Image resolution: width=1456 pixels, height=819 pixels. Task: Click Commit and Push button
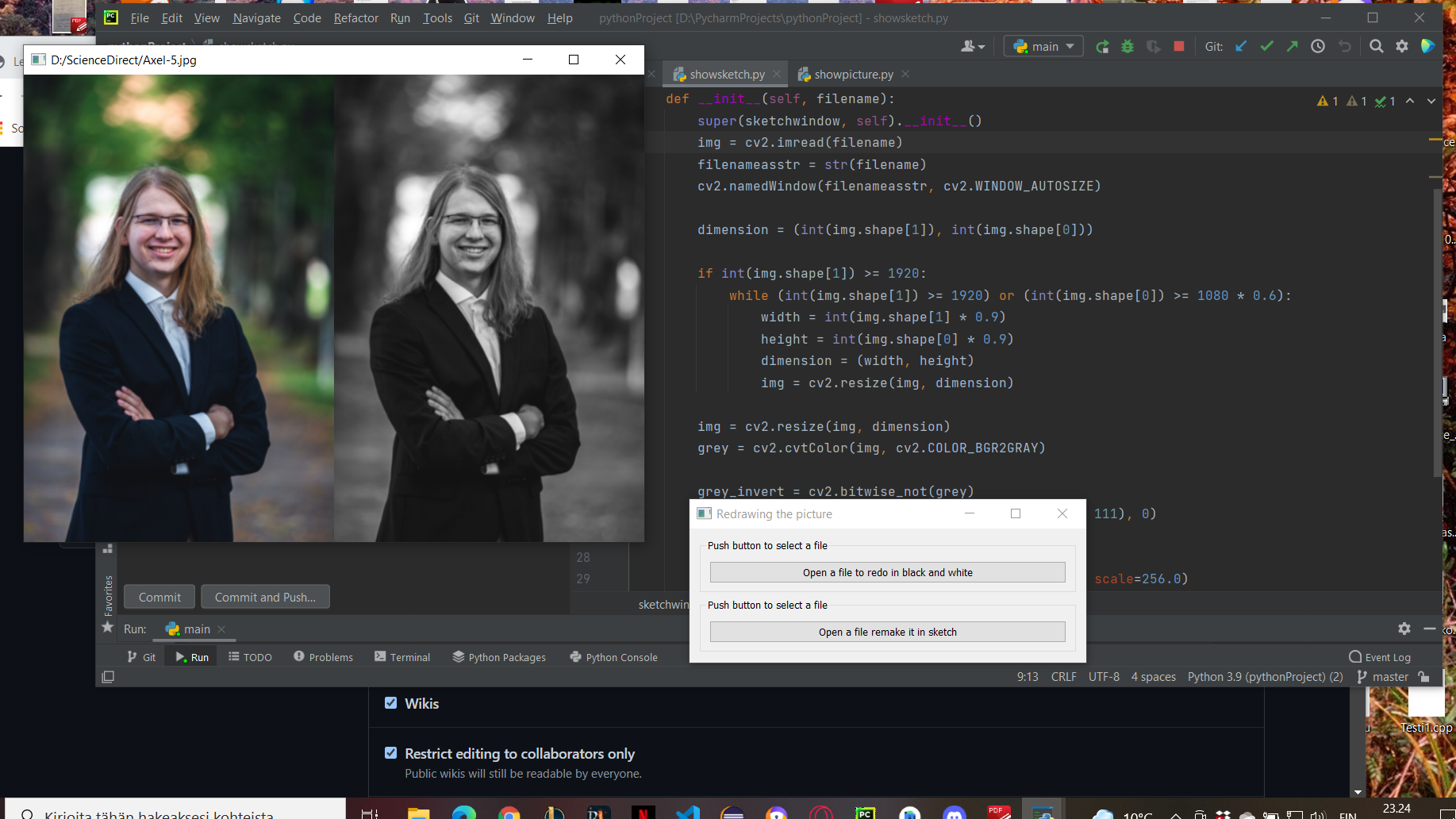click(265, 596)
